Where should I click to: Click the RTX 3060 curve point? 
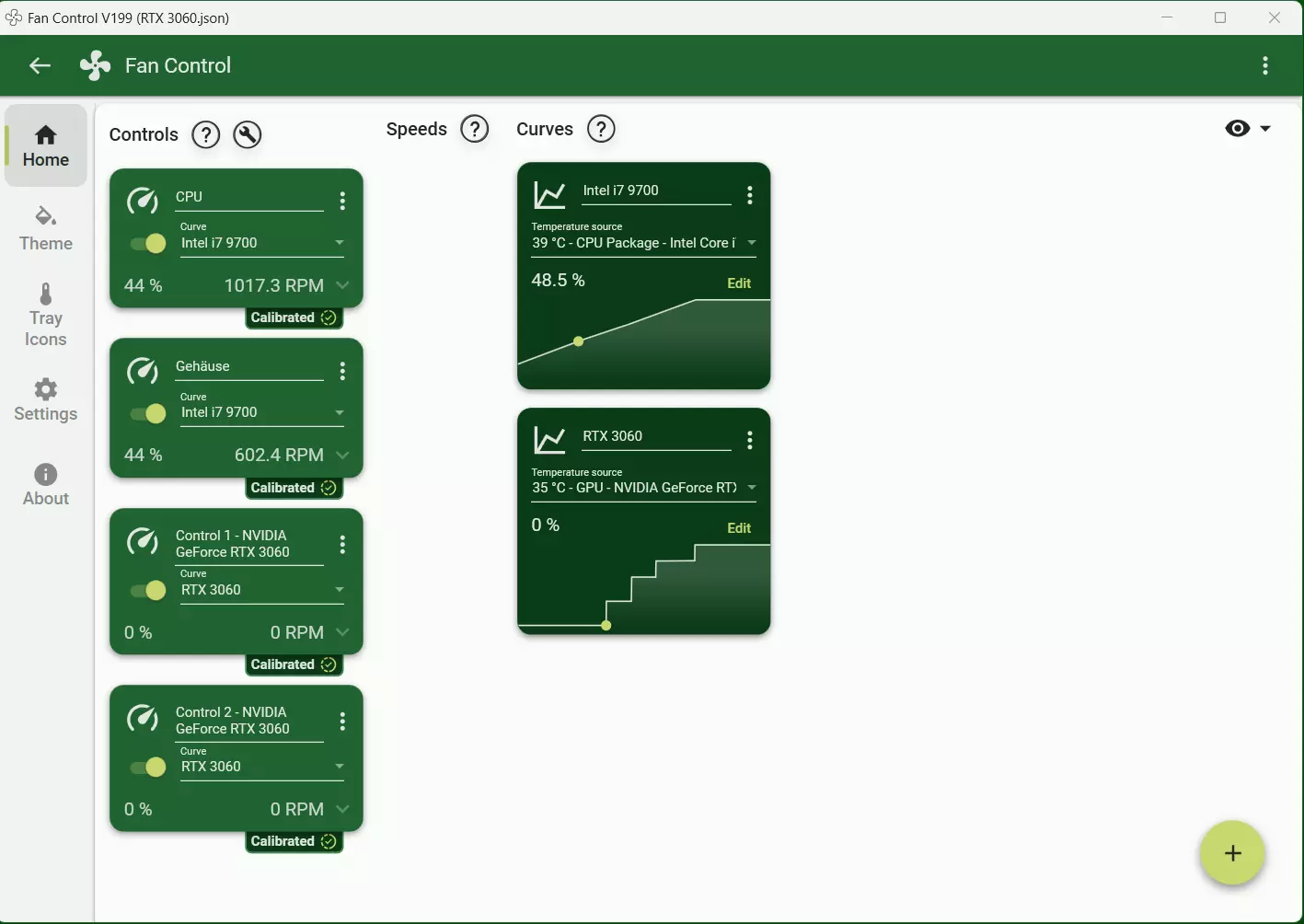point(606,626)
